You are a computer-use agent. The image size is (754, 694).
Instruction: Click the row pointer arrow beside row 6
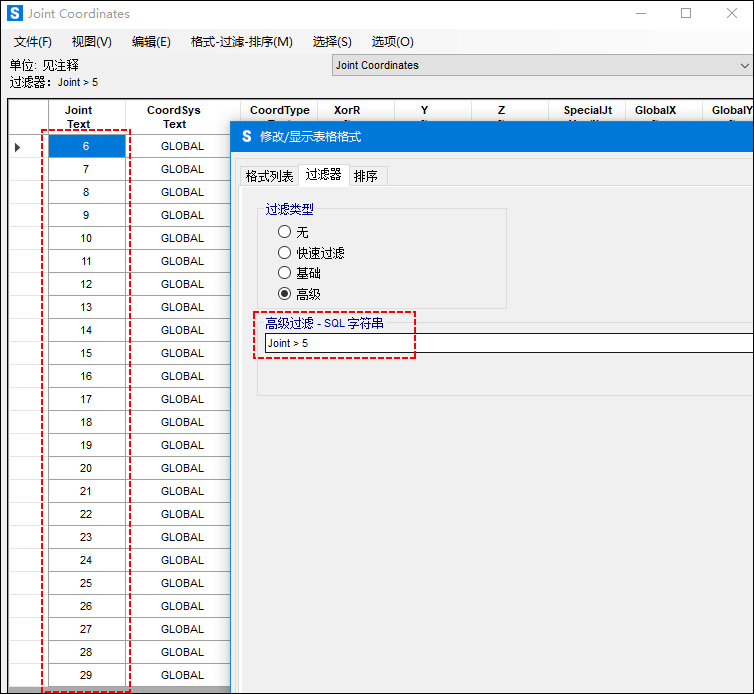tap(18, 147)
